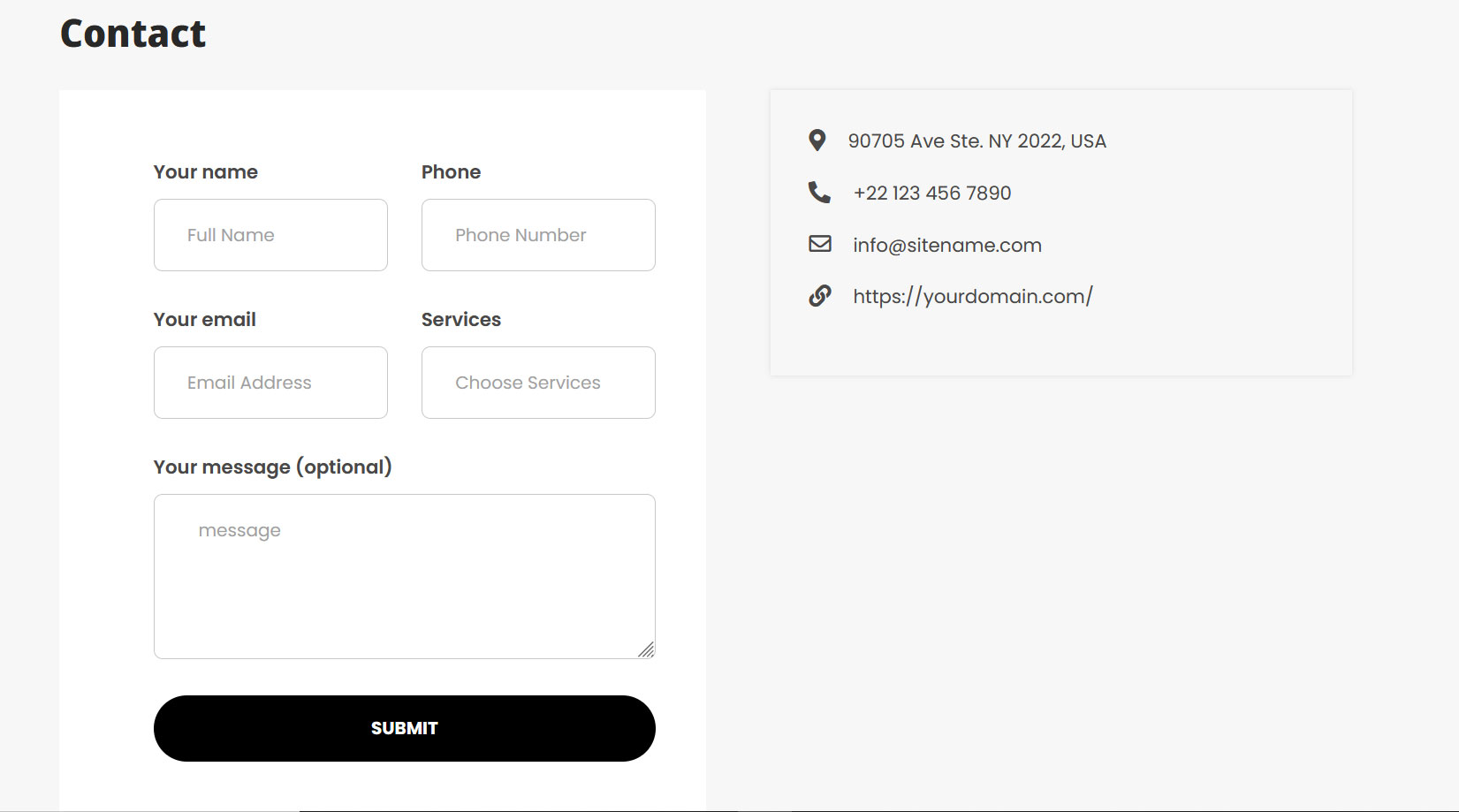Screen dimensions: 1459x812
Task: Visit the https://yourdomain.com/ link
Action: point(973,296)
